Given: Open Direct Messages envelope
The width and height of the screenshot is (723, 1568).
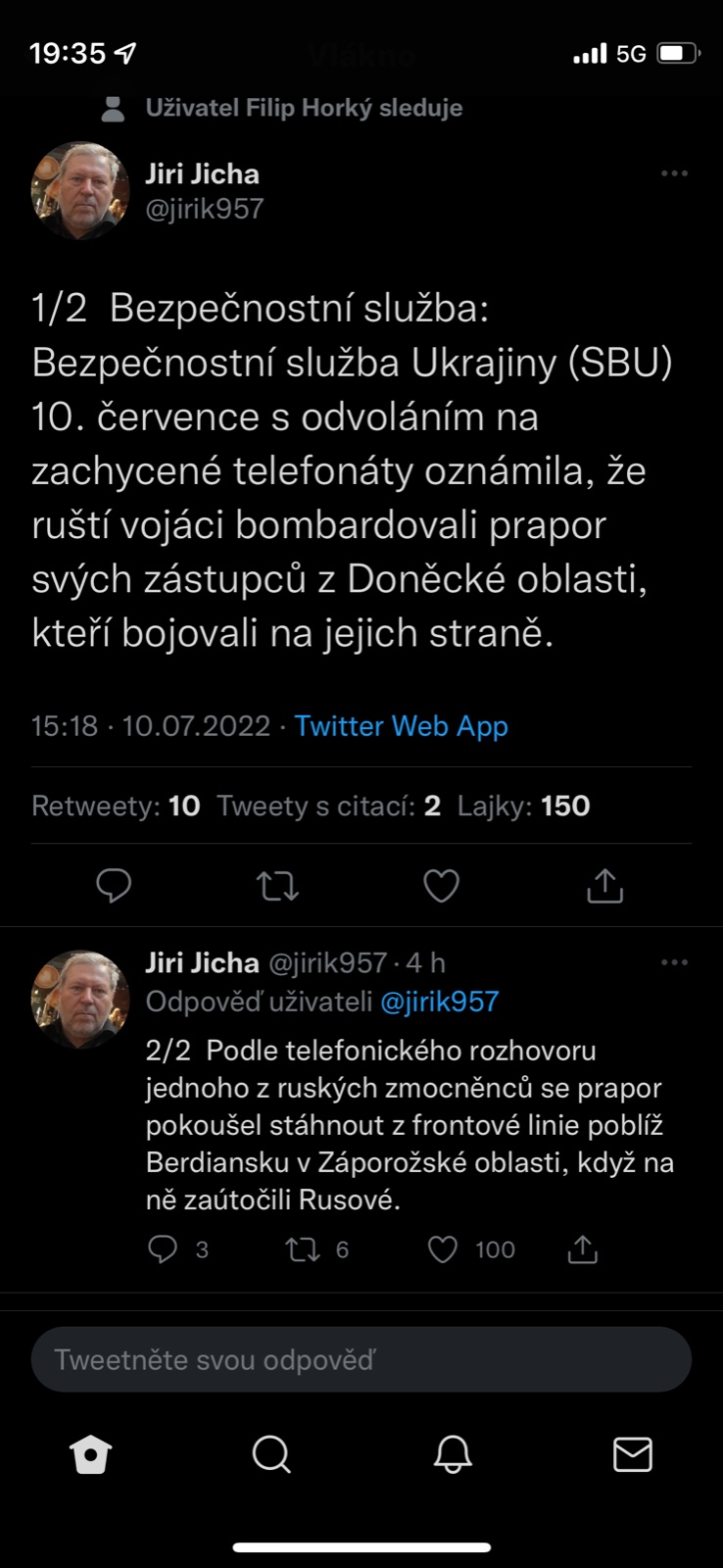Looking at the screenshot, I should (x=632, y=1455).
